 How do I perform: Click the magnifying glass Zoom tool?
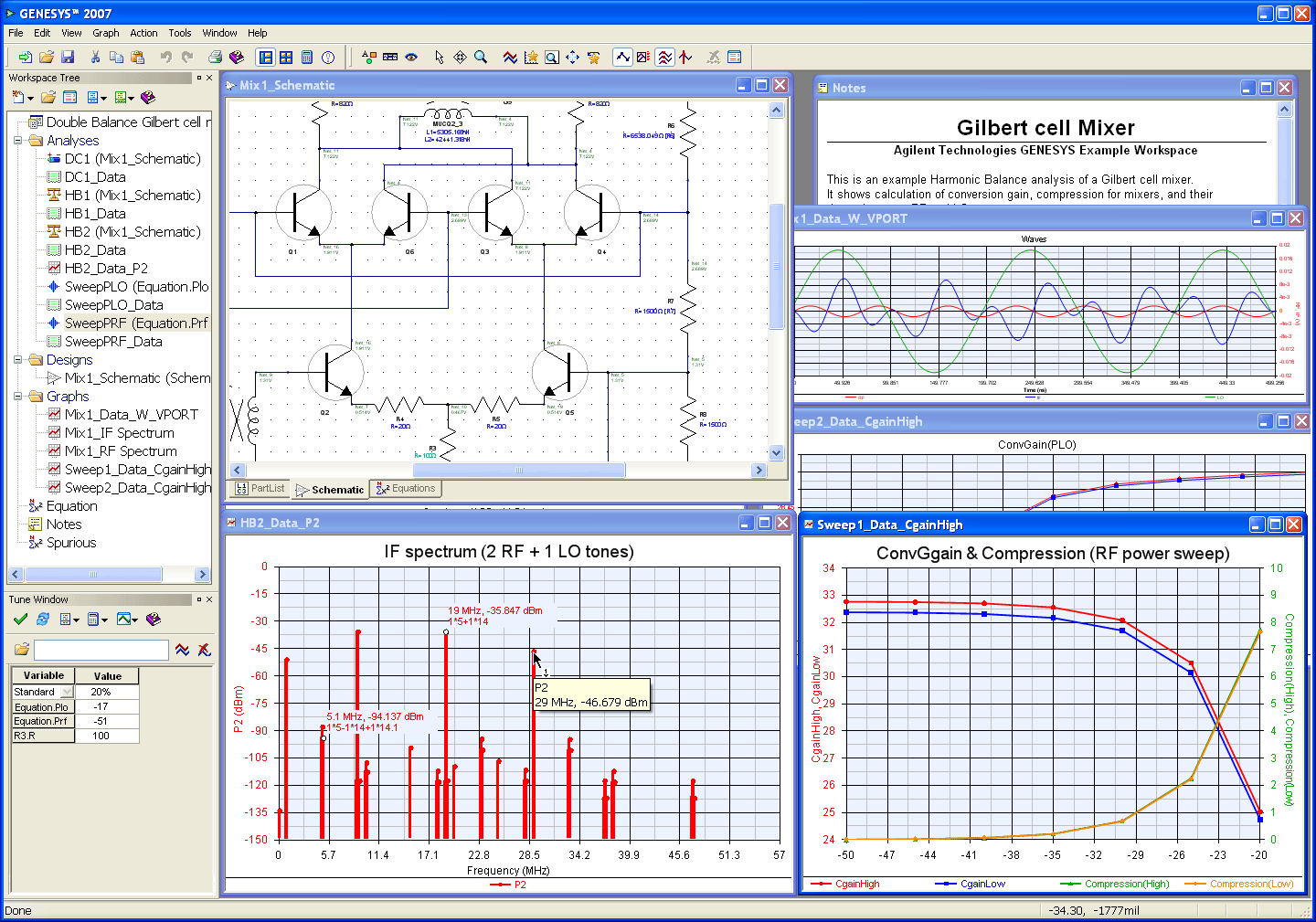481,57
